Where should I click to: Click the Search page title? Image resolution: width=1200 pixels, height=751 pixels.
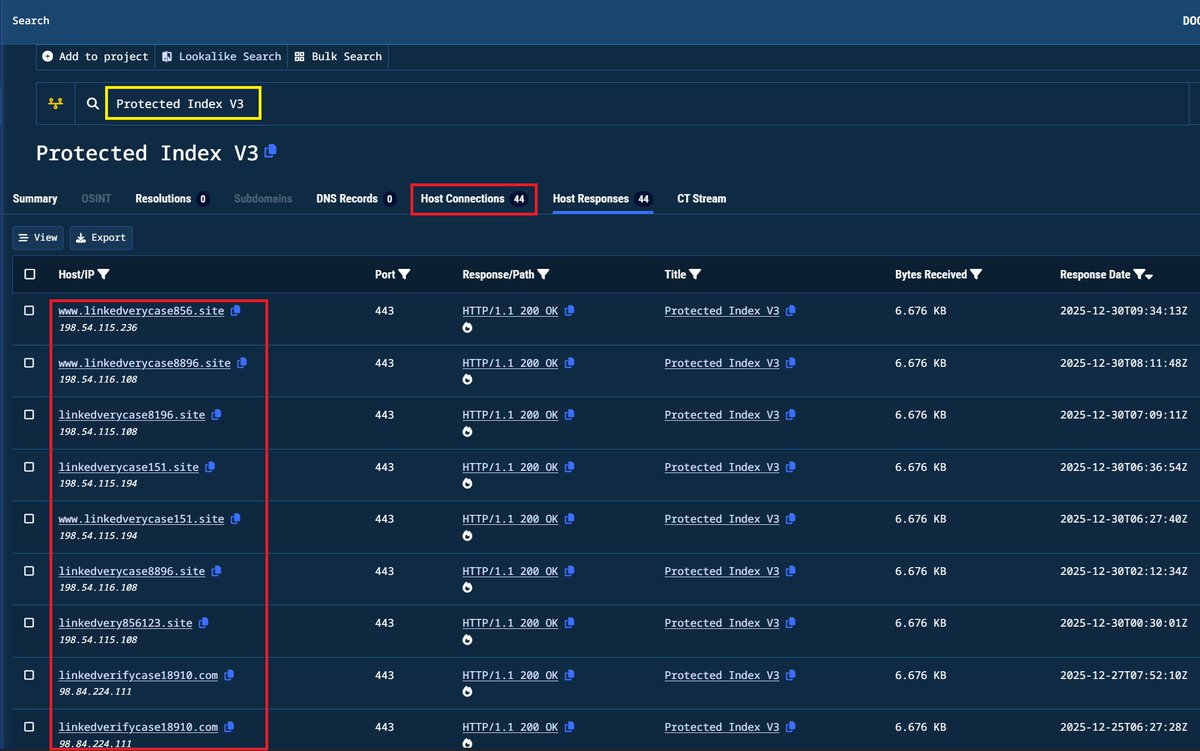coord(31,20)
